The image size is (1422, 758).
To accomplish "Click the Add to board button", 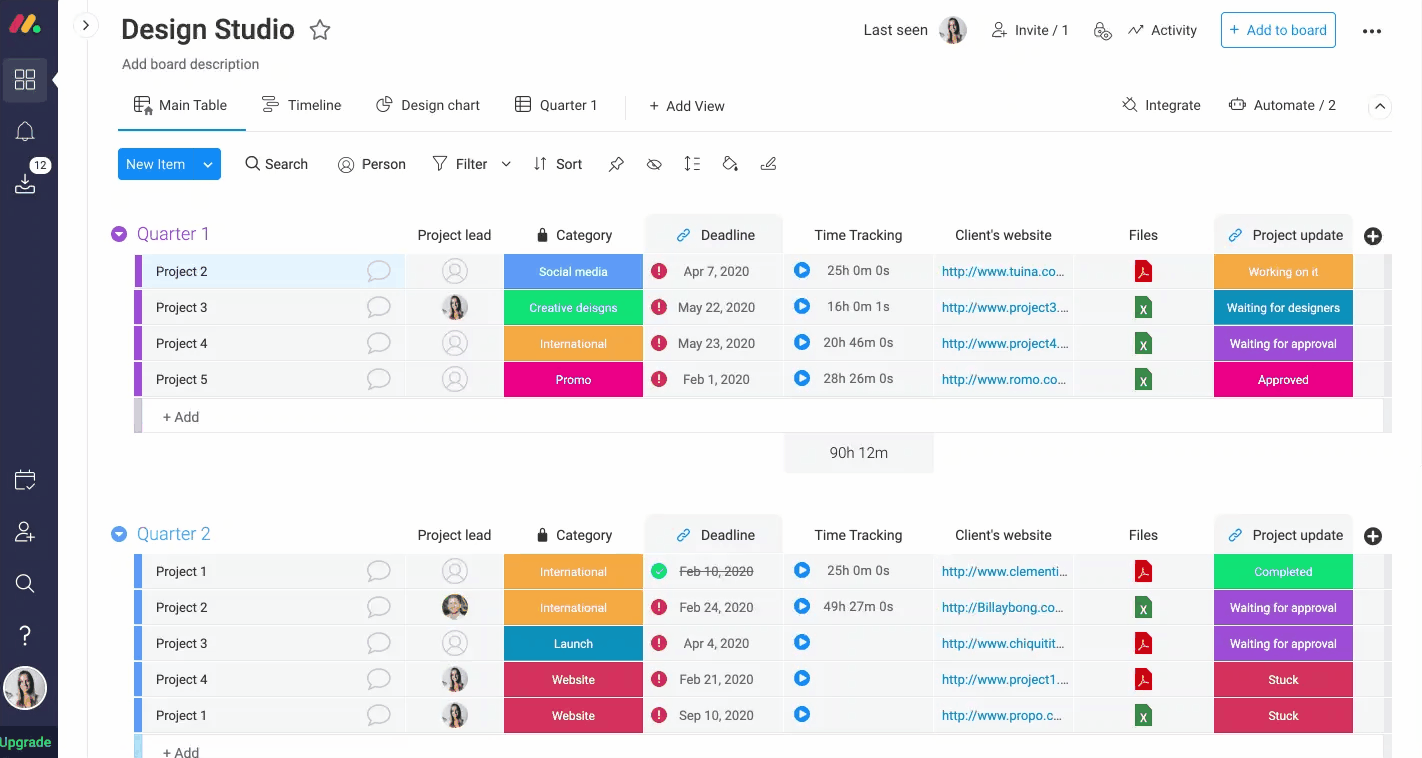I will point(1278,30).
